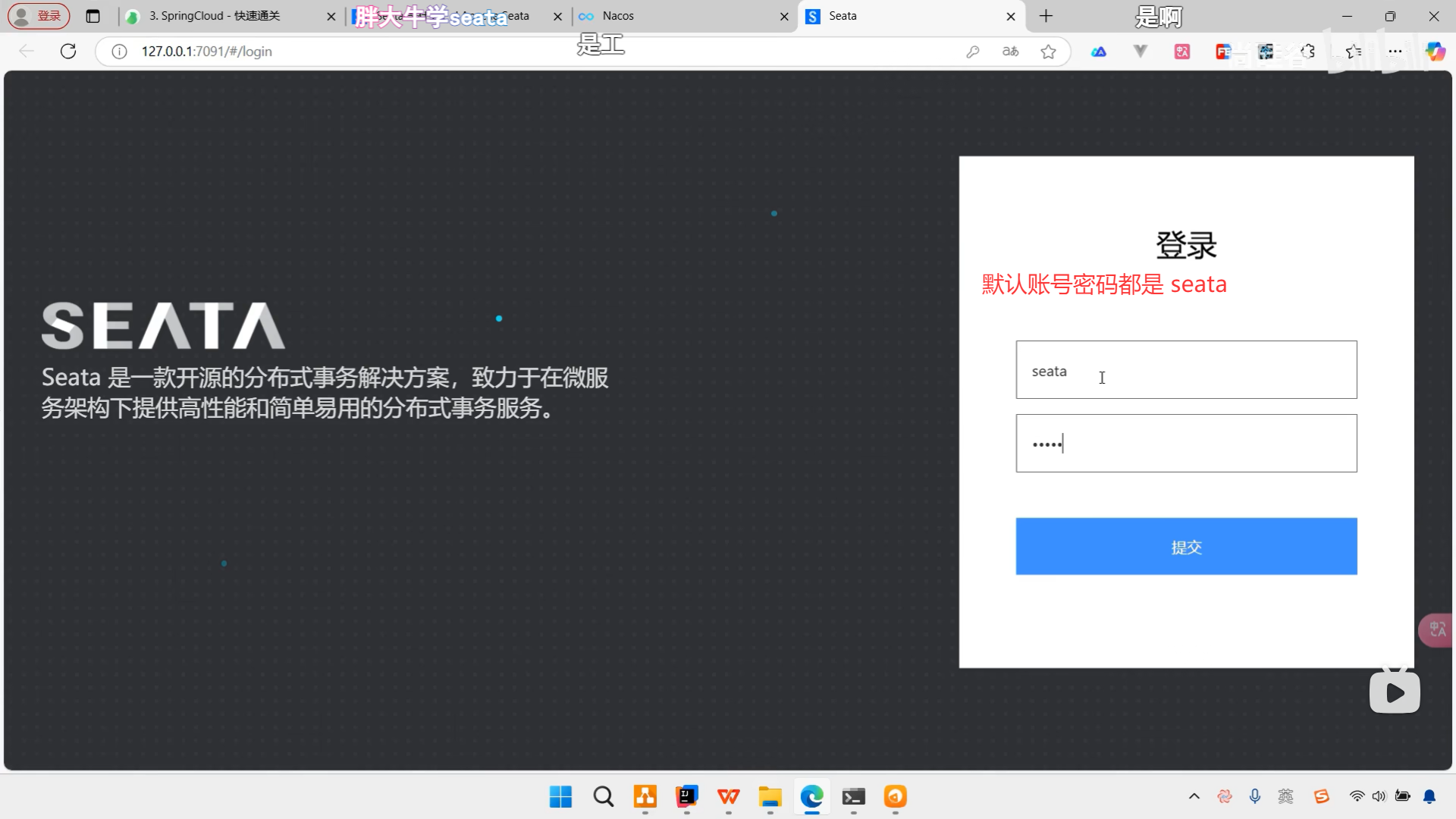1456x819 pixels.
Task: Click the password input field
Action: (1186, 444)
